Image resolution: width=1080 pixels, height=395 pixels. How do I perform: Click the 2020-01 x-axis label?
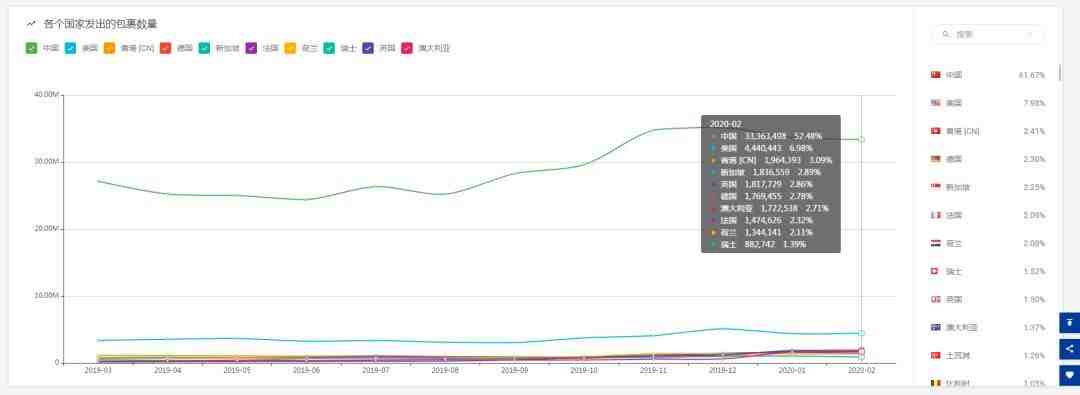tap(792, 370)
